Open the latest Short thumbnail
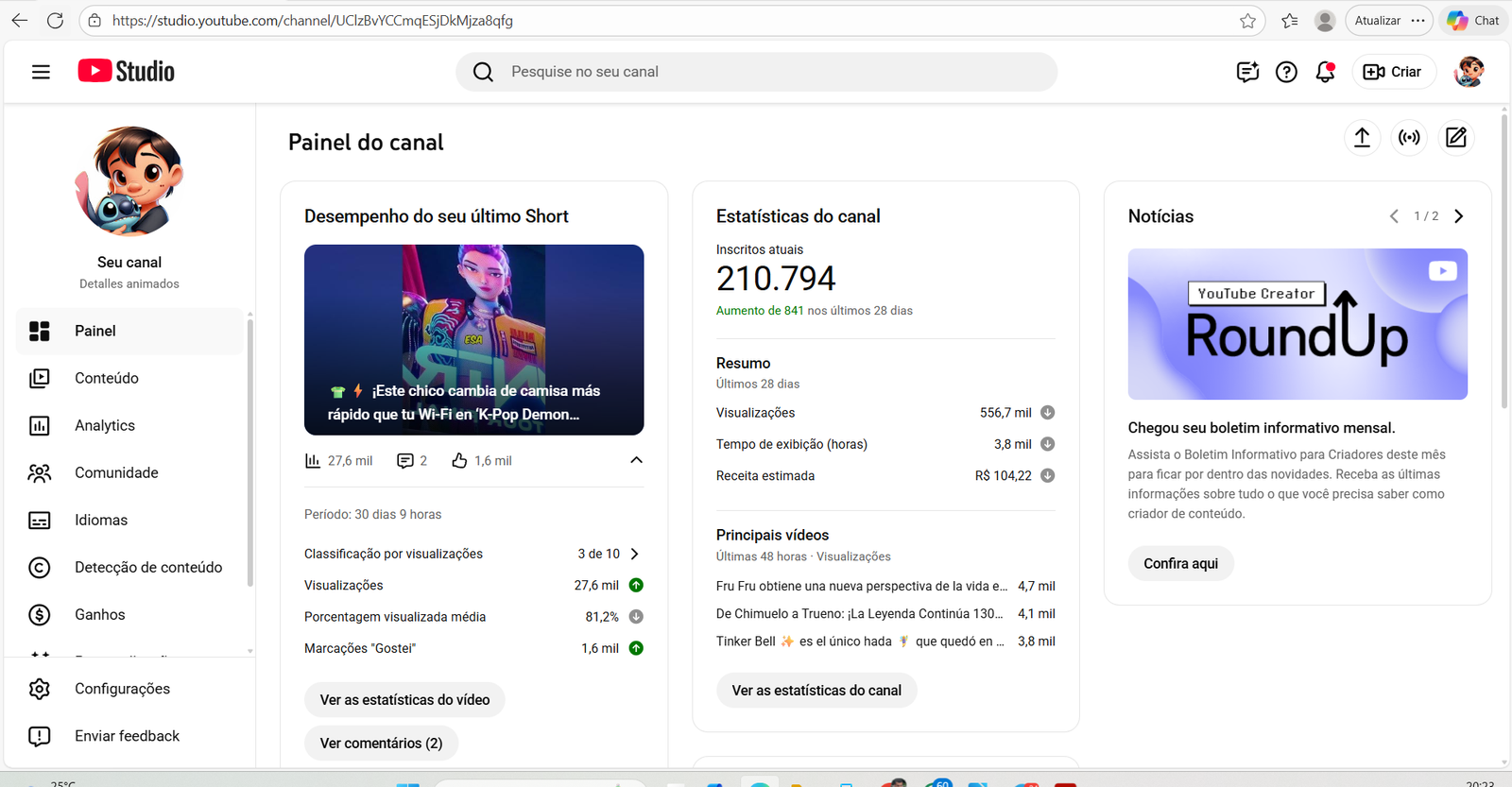Image resolution: width=1512 pixels, height=787 pixels. [x=473, y=340]
